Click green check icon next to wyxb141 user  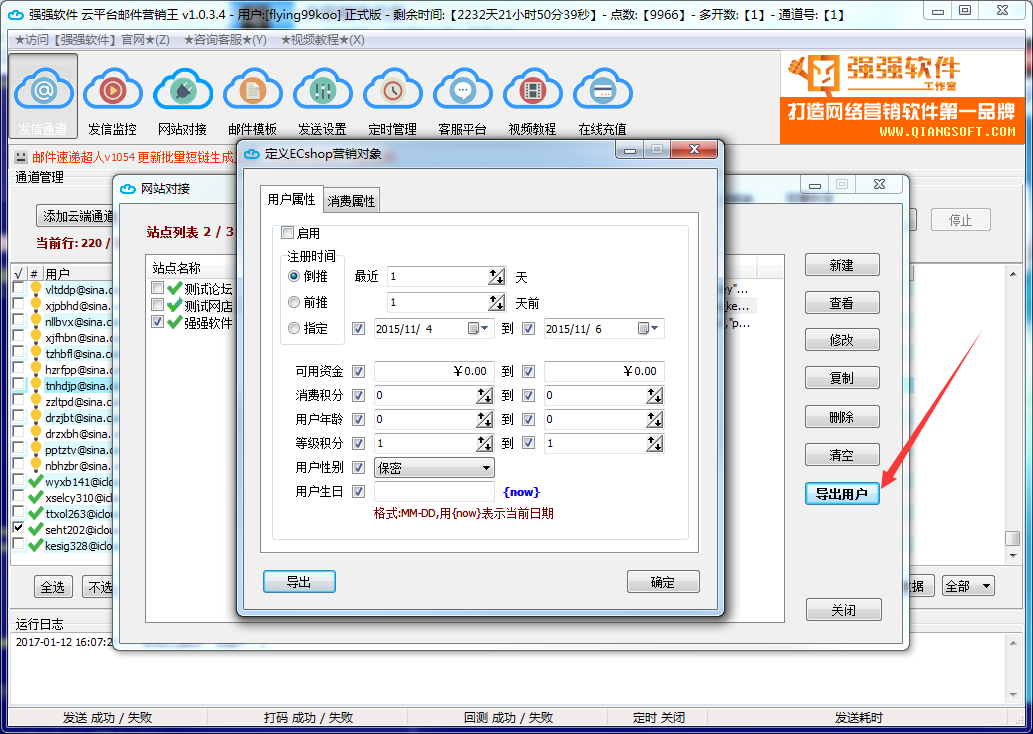pos(36,481)
